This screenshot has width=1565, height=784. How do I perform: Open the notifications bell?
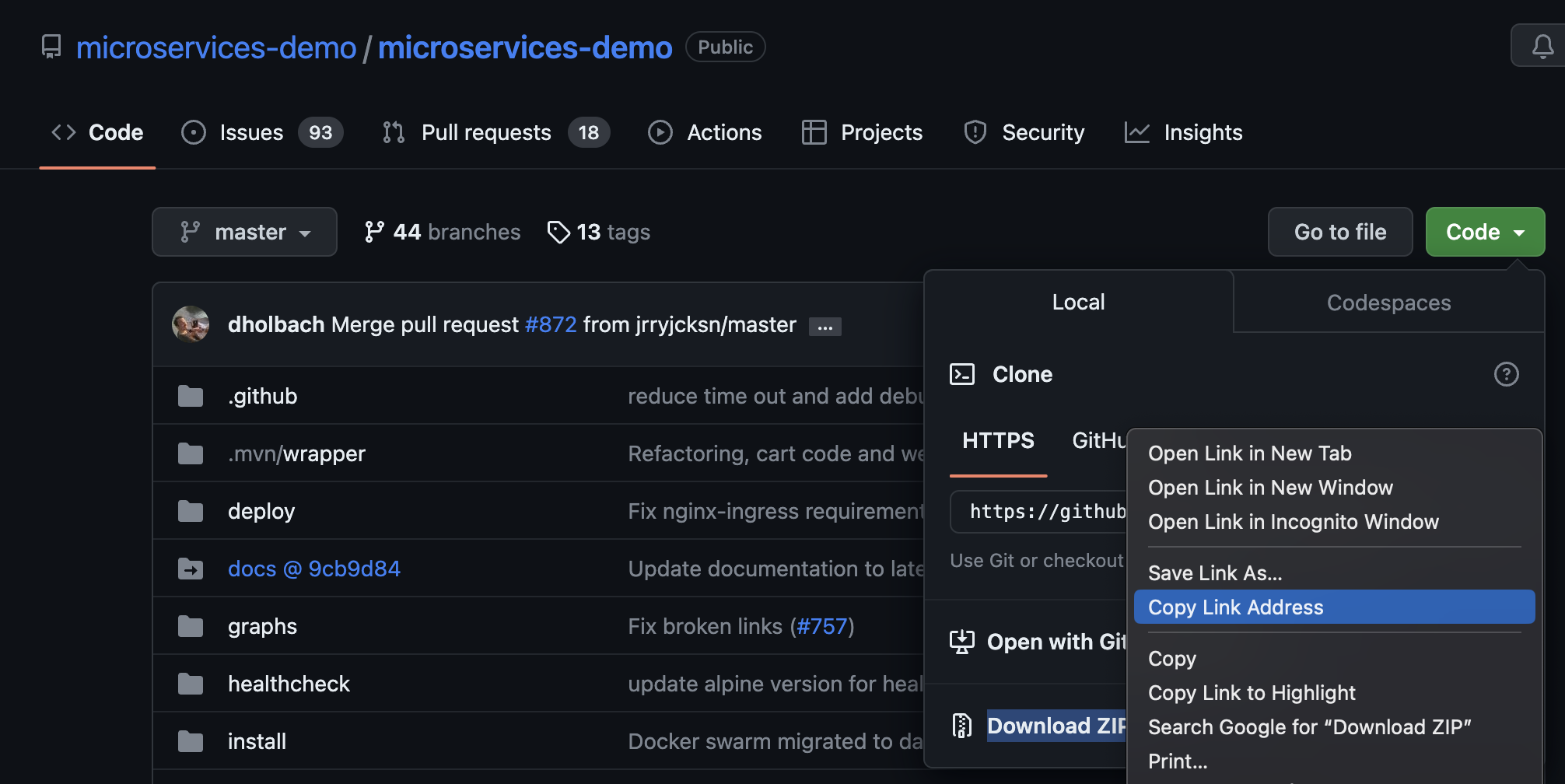[x=1542, y=46]
